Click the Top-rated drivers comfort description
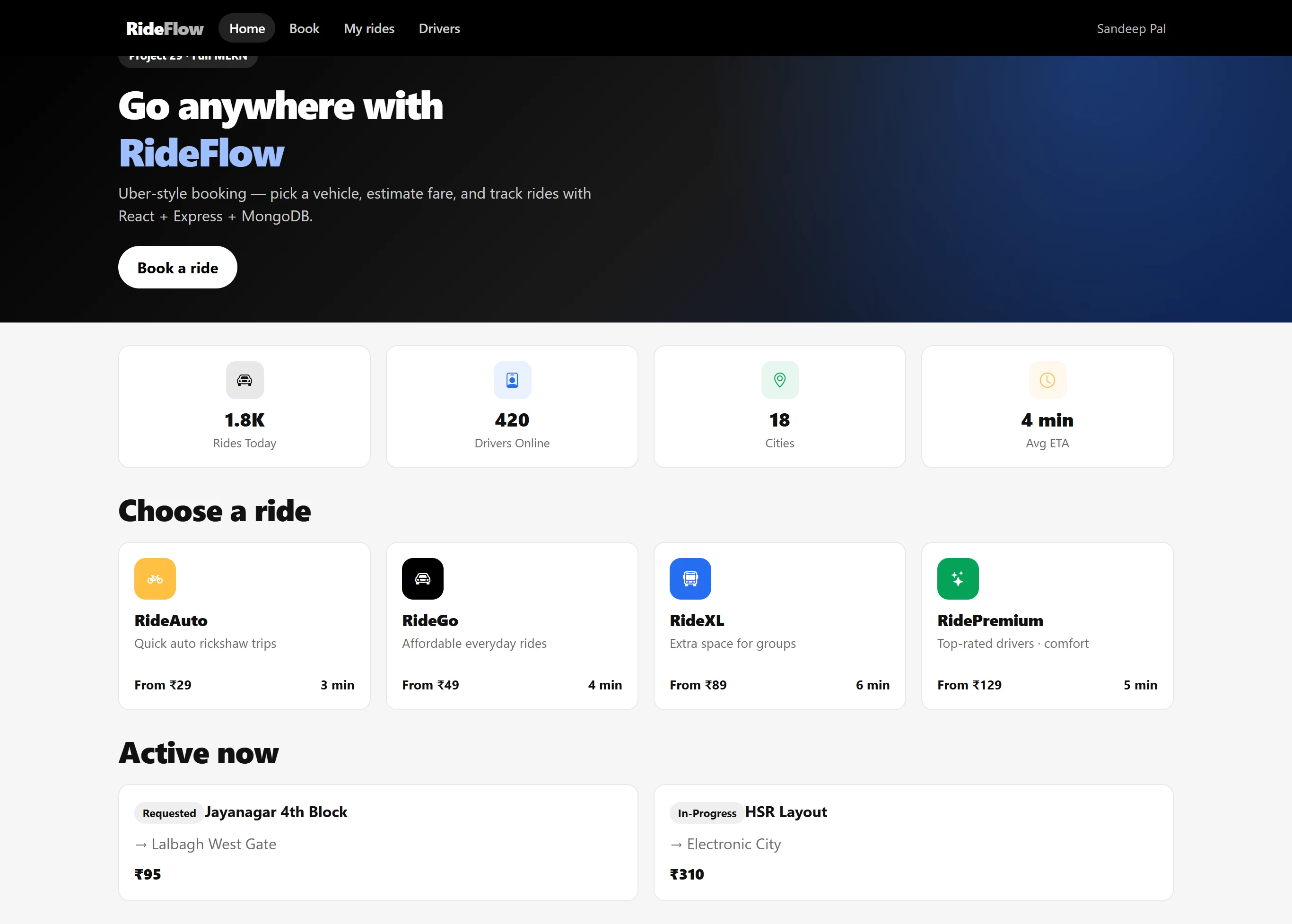 pyautogui.click(x=1013, y=644)
